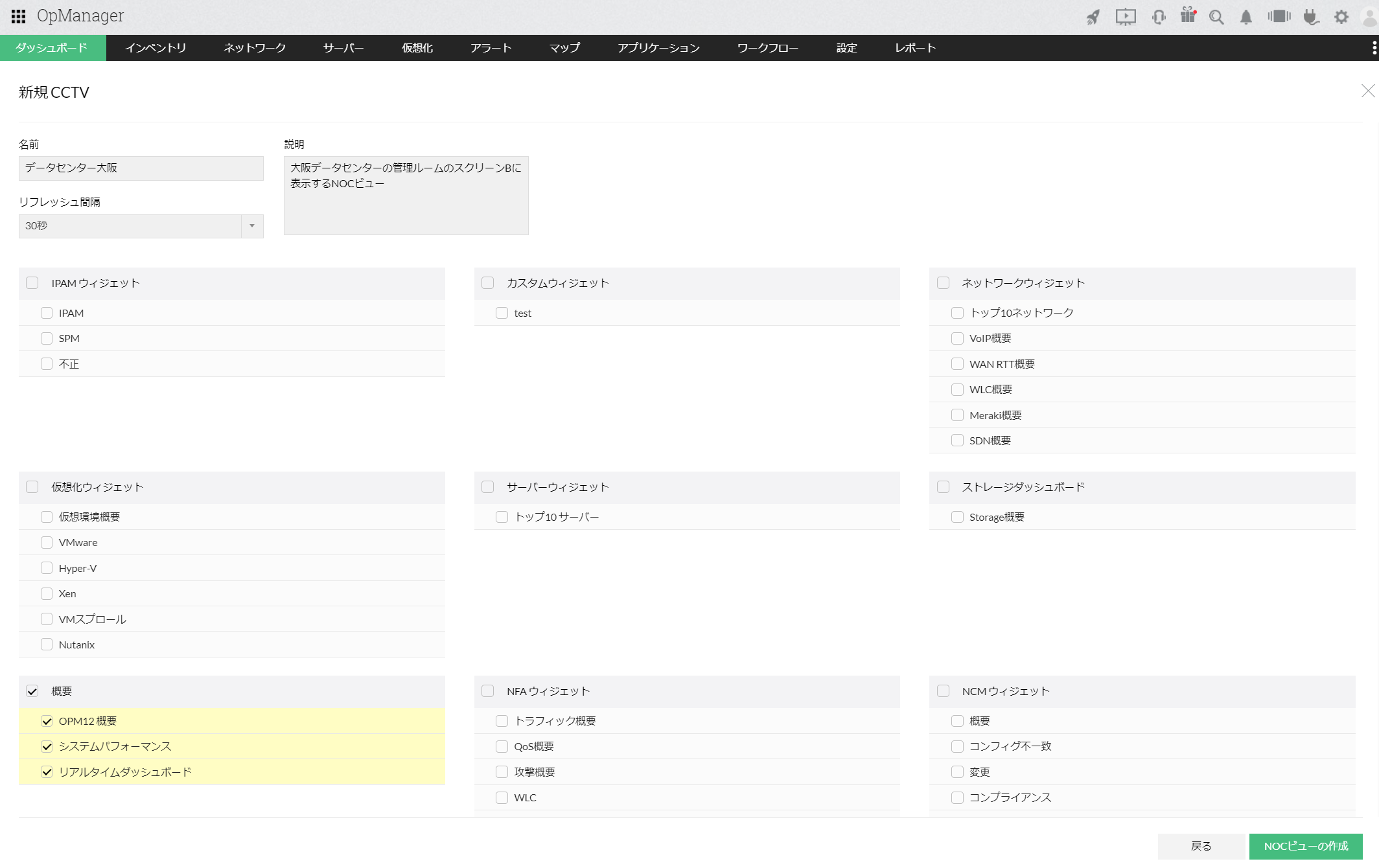The width and height of the screenshot is (1379, 868).
Task: Click the power plug icon
Action: tap(1311, 17)
